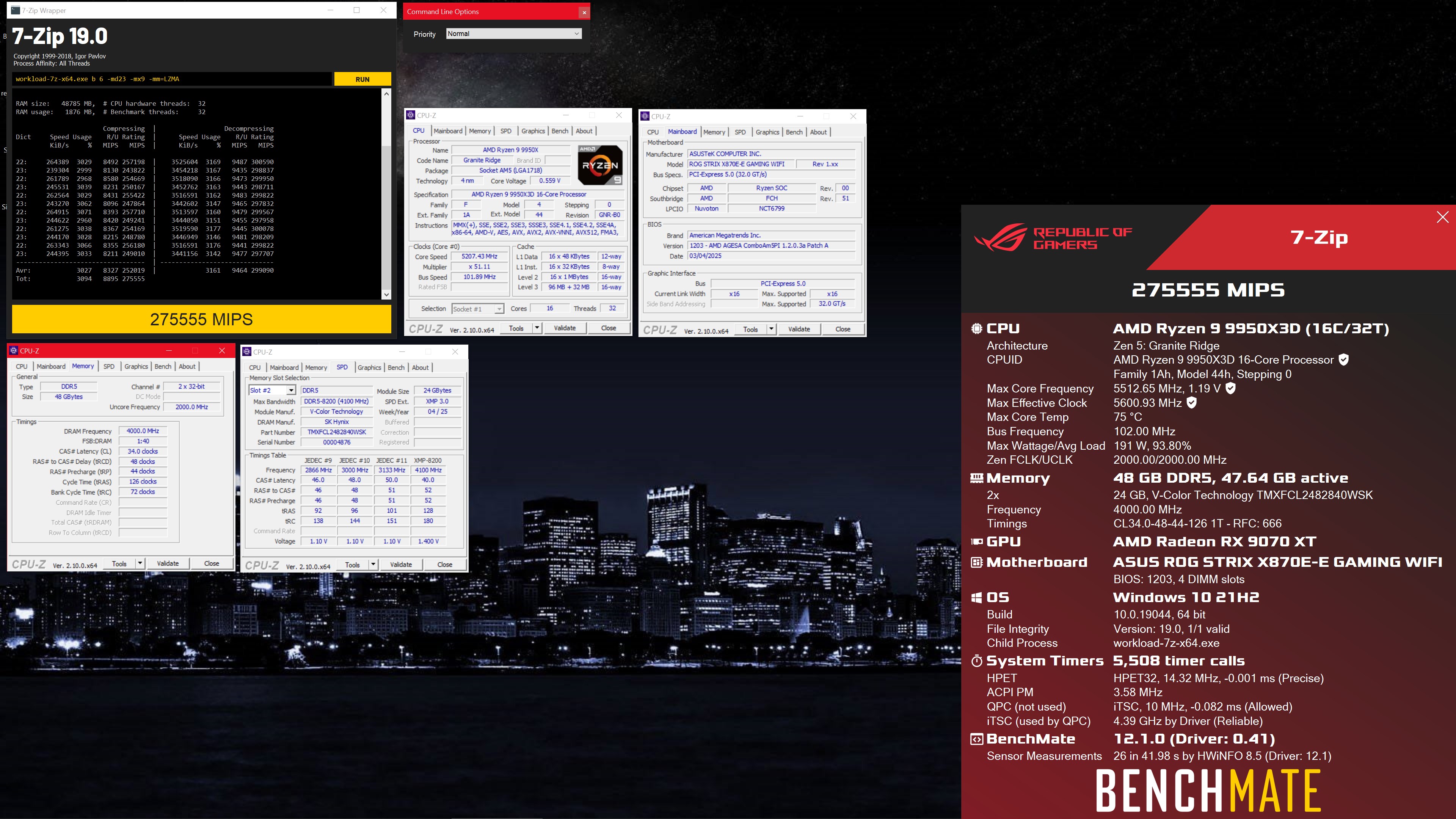Click the GPU icon in BenchMate panel
The width and height of the screenshot is (1456, 819).
point(976,542)
